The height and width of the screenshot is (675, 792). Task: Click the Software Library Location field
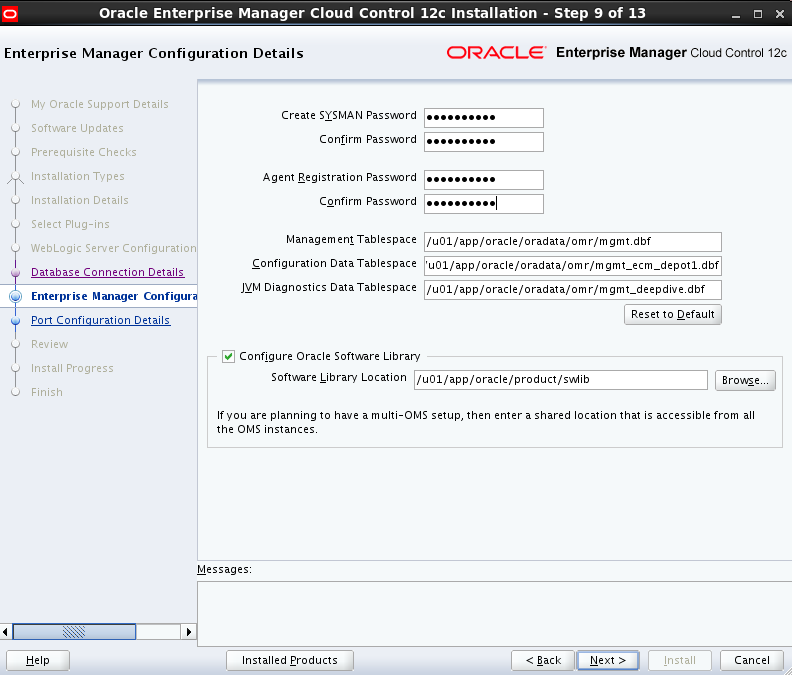point(561,380)
